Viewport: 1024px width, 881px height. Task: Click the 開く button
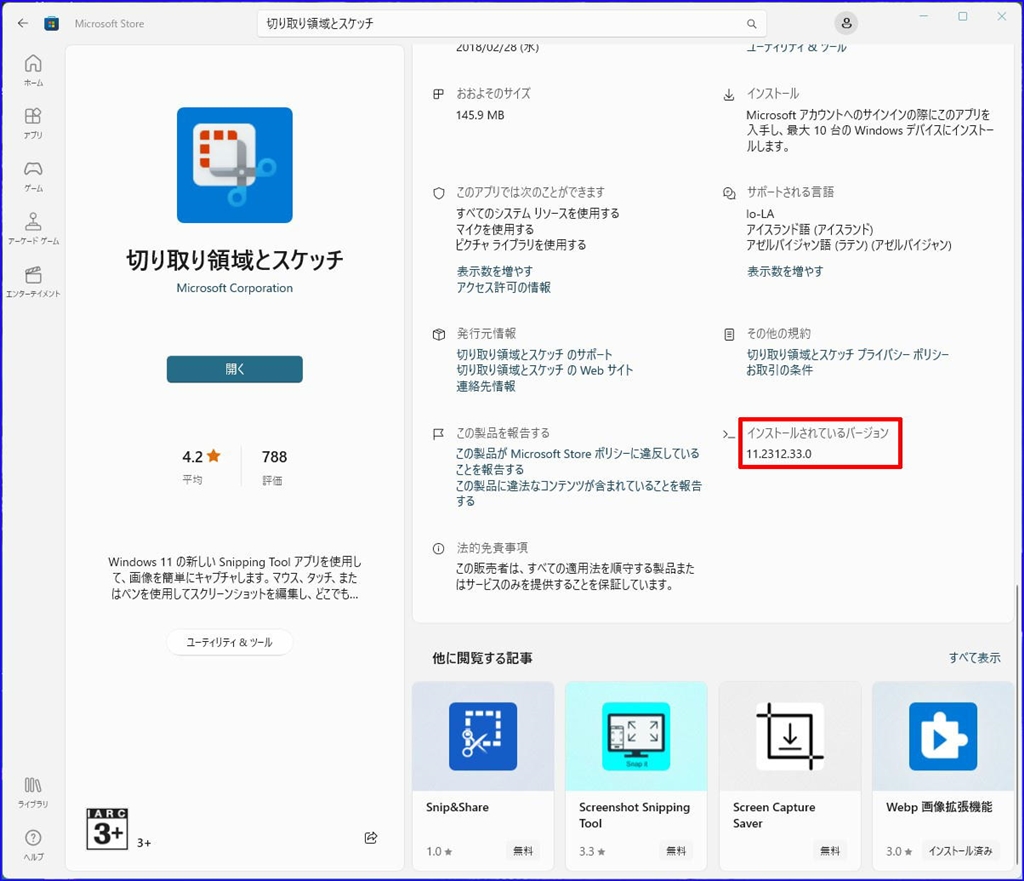click(234, 369)
